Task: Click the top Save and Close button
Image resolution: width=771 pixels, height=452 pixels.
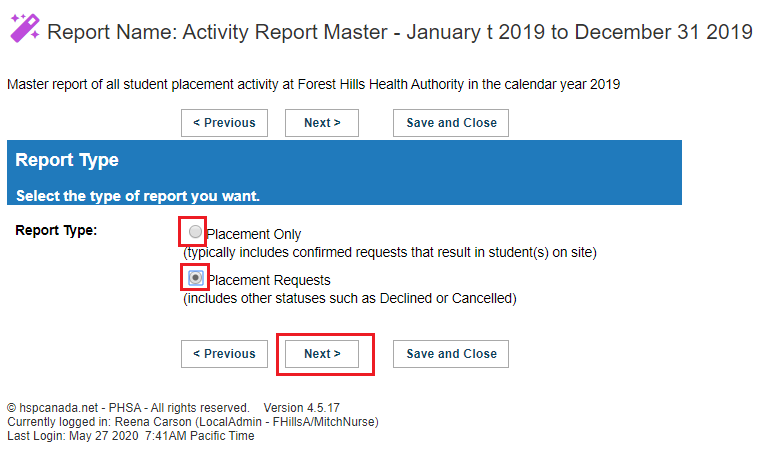Action: [x=451, y=123]
